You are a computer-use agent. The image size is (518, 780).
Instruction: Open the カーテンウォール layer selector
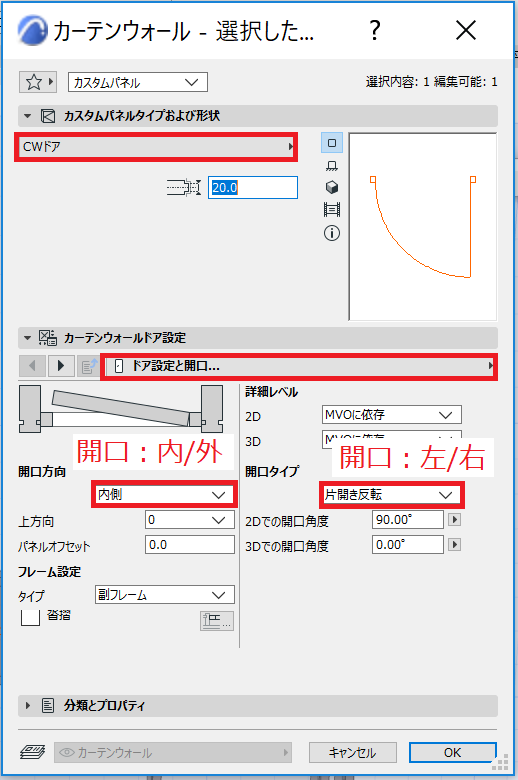click(173, 753)
